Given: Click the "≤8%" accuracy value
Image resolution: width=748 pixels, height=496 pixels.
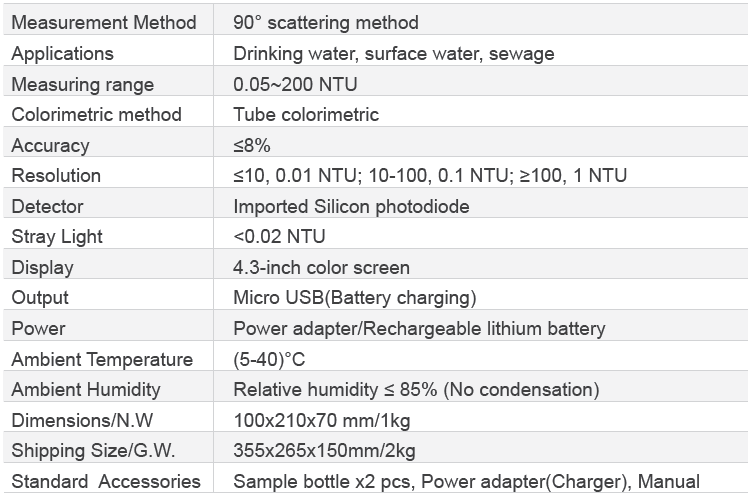Looking at the screenshot, I should click(x=252, y=146).
